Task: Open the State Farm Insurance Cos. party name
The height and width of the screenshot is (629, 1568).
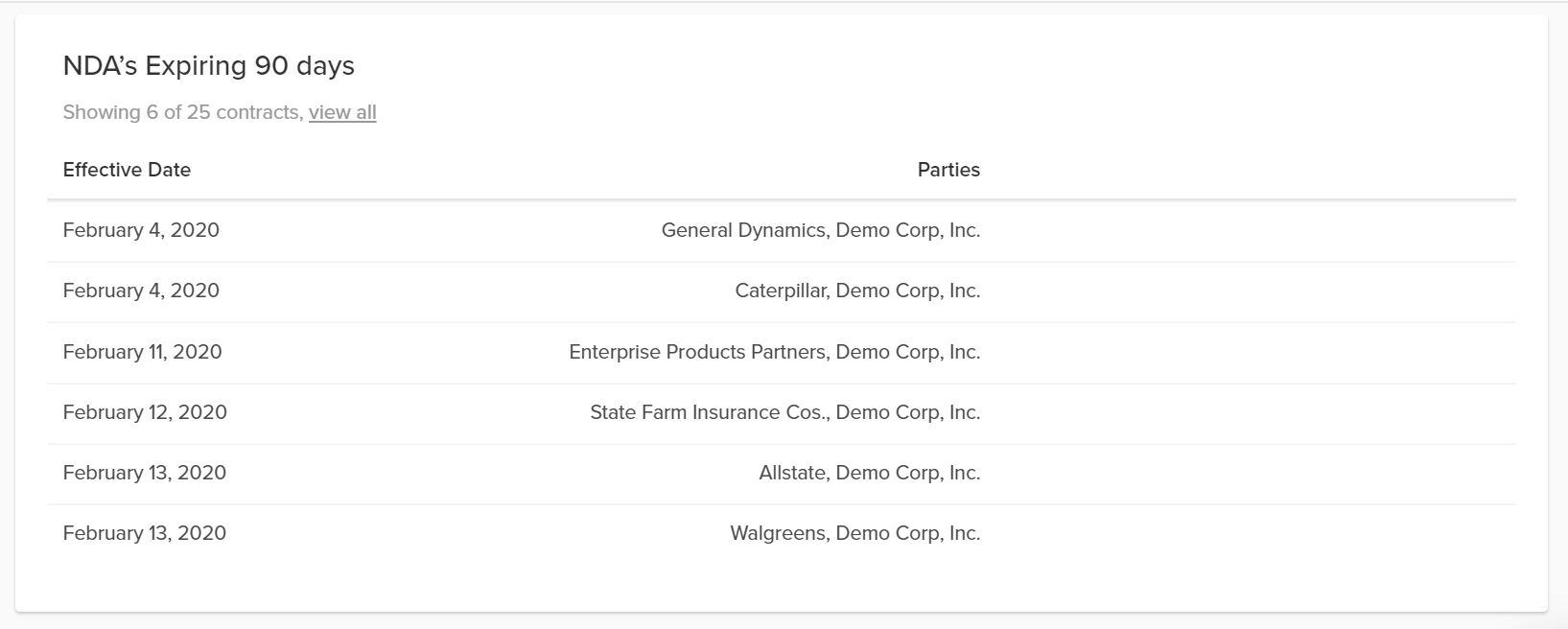Action: [708, 412]
